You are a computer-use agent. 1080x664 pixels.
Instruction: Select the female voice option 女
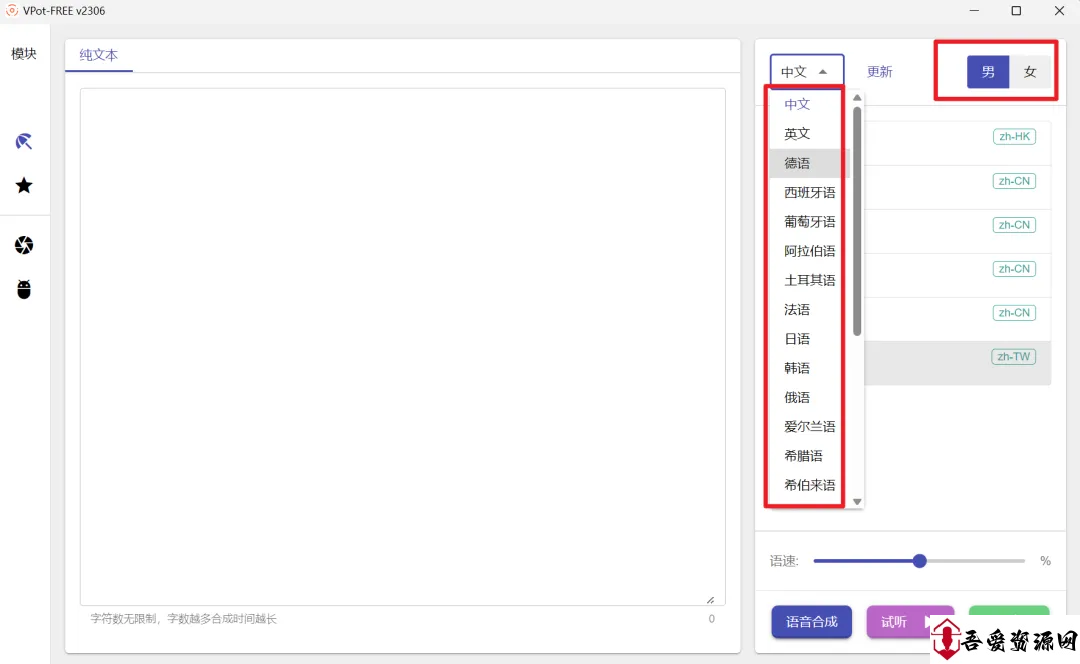[x=1030, y=72]
